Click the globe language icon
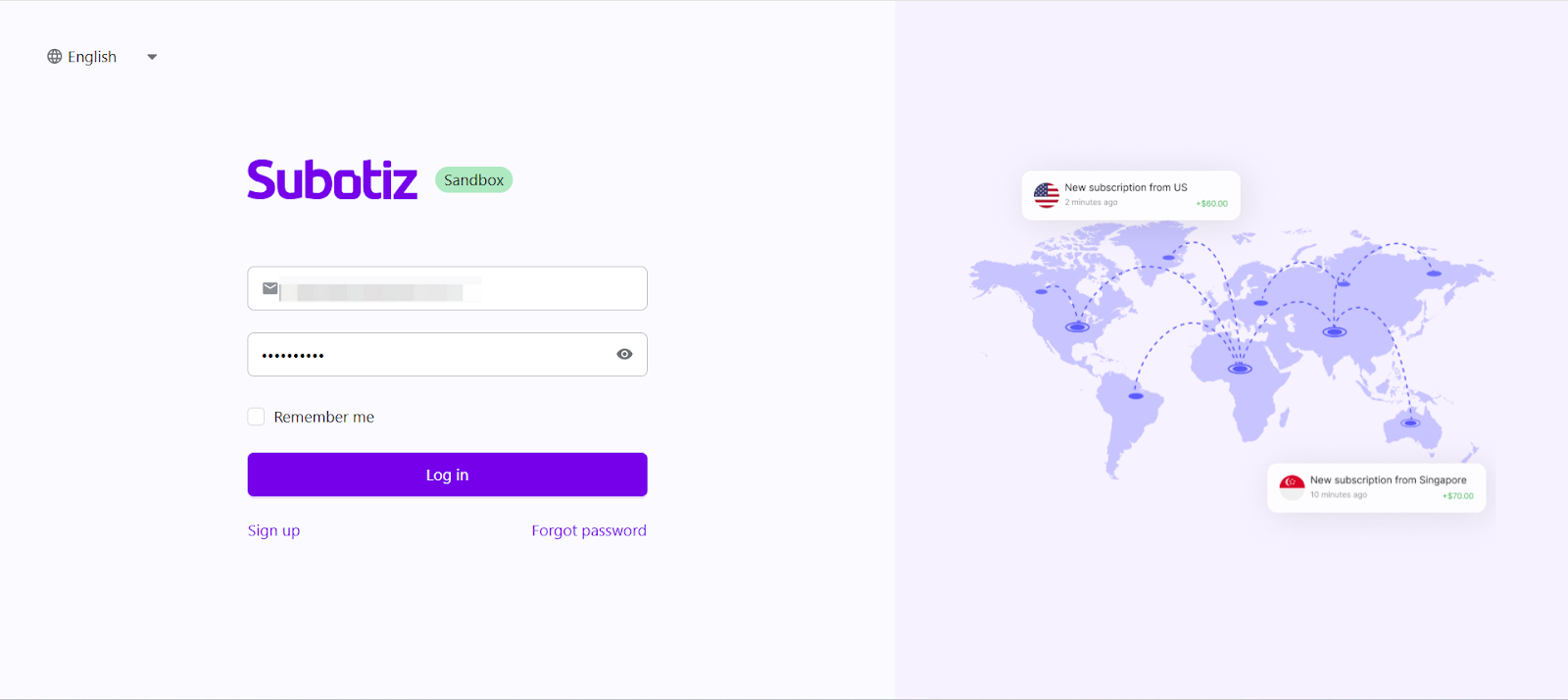Screen dimensions: 1568x700 click(x=55, y=57)
